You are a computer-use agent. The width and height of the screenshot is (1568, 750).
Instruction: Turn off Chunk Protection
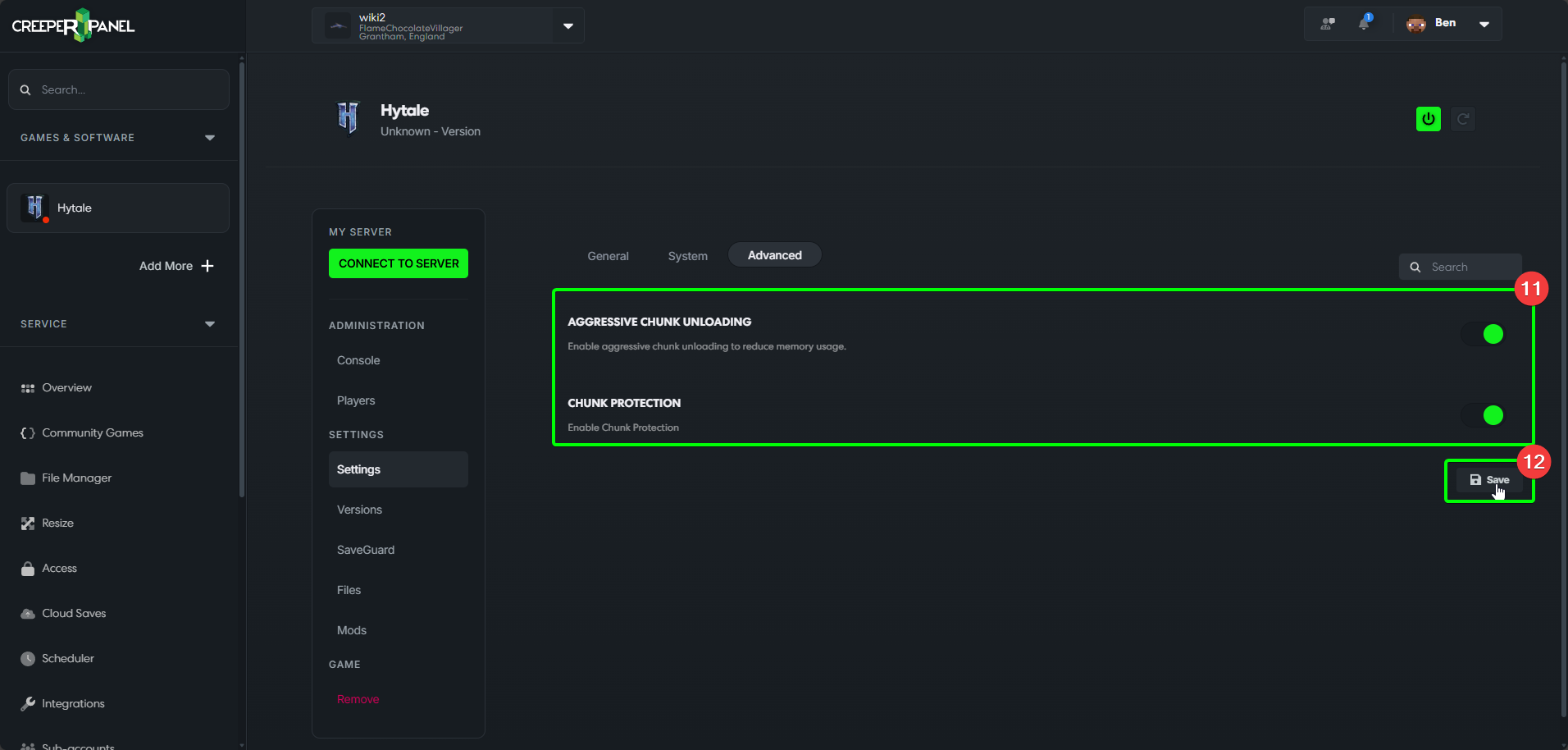(x=1484, y=415)
